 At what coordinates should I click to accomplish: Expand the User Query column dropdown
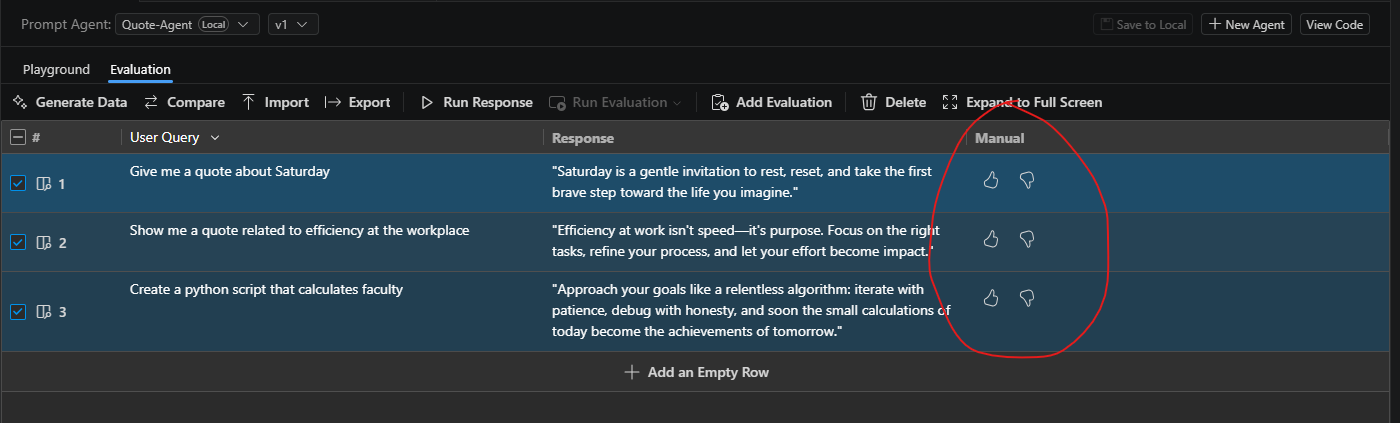pyautogui.click(x=215, y=138)
